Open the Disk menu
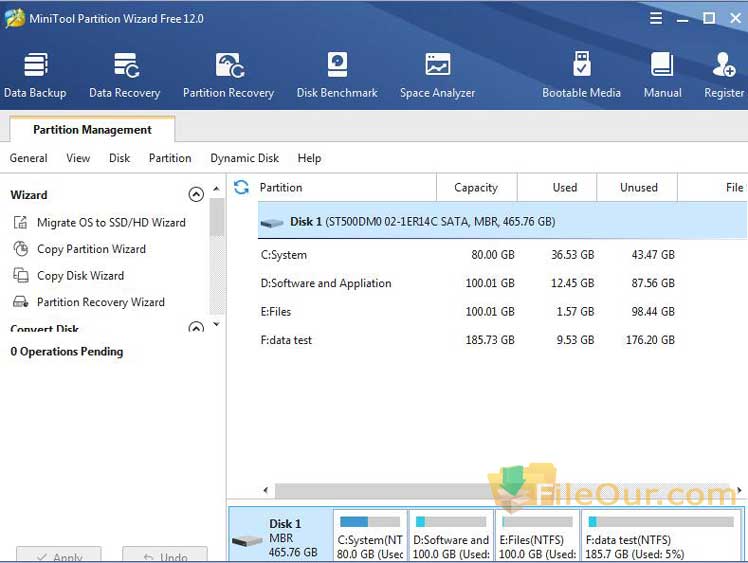This screenshot has width=748, height=563. tap(119, 158)
